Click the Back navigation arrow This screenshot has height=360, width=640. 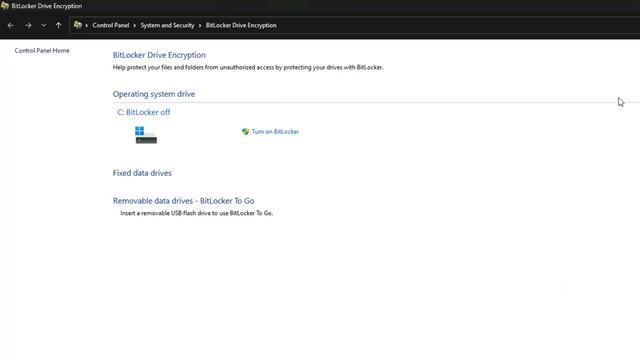coord(11,25)
